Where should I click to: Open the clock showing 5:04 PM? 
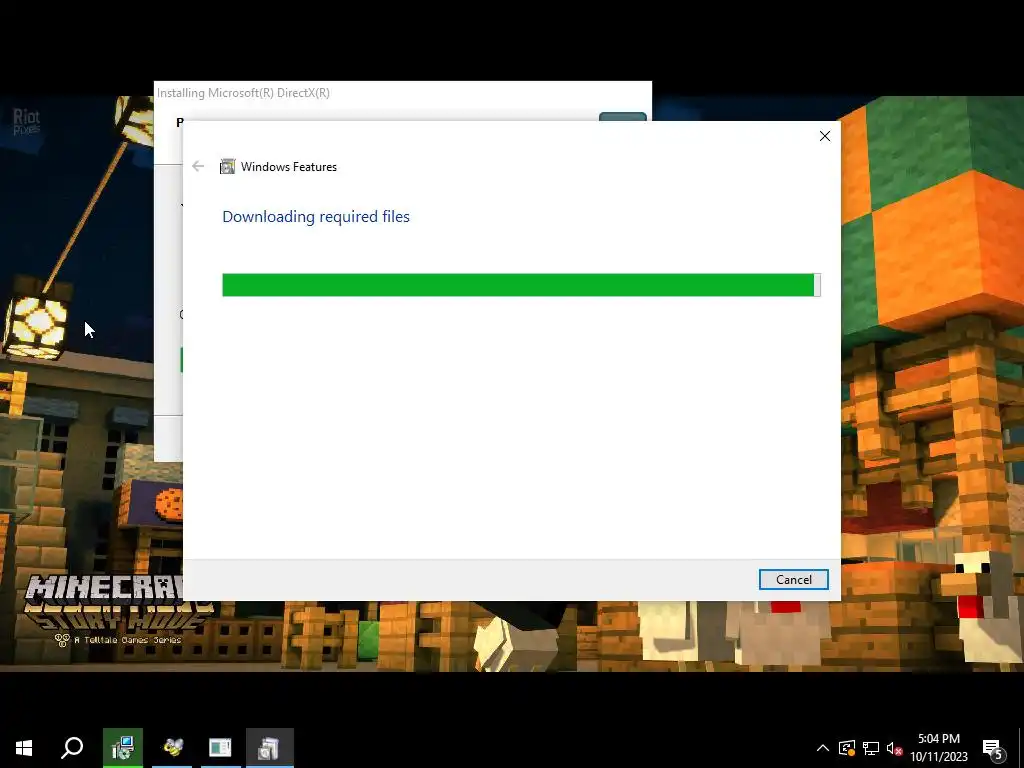(x=938, y=748)
